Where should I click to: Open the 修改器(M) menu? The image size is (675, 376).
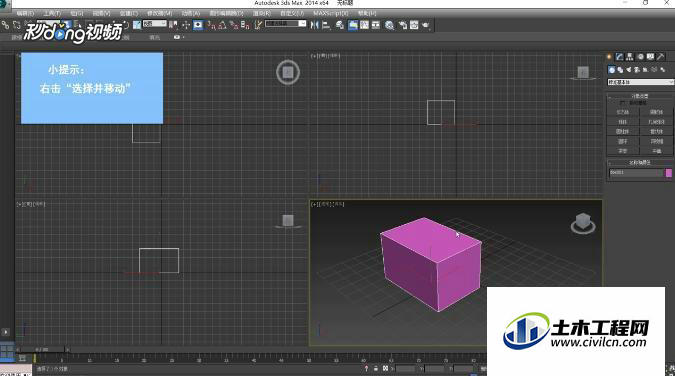tap(159, 13)
